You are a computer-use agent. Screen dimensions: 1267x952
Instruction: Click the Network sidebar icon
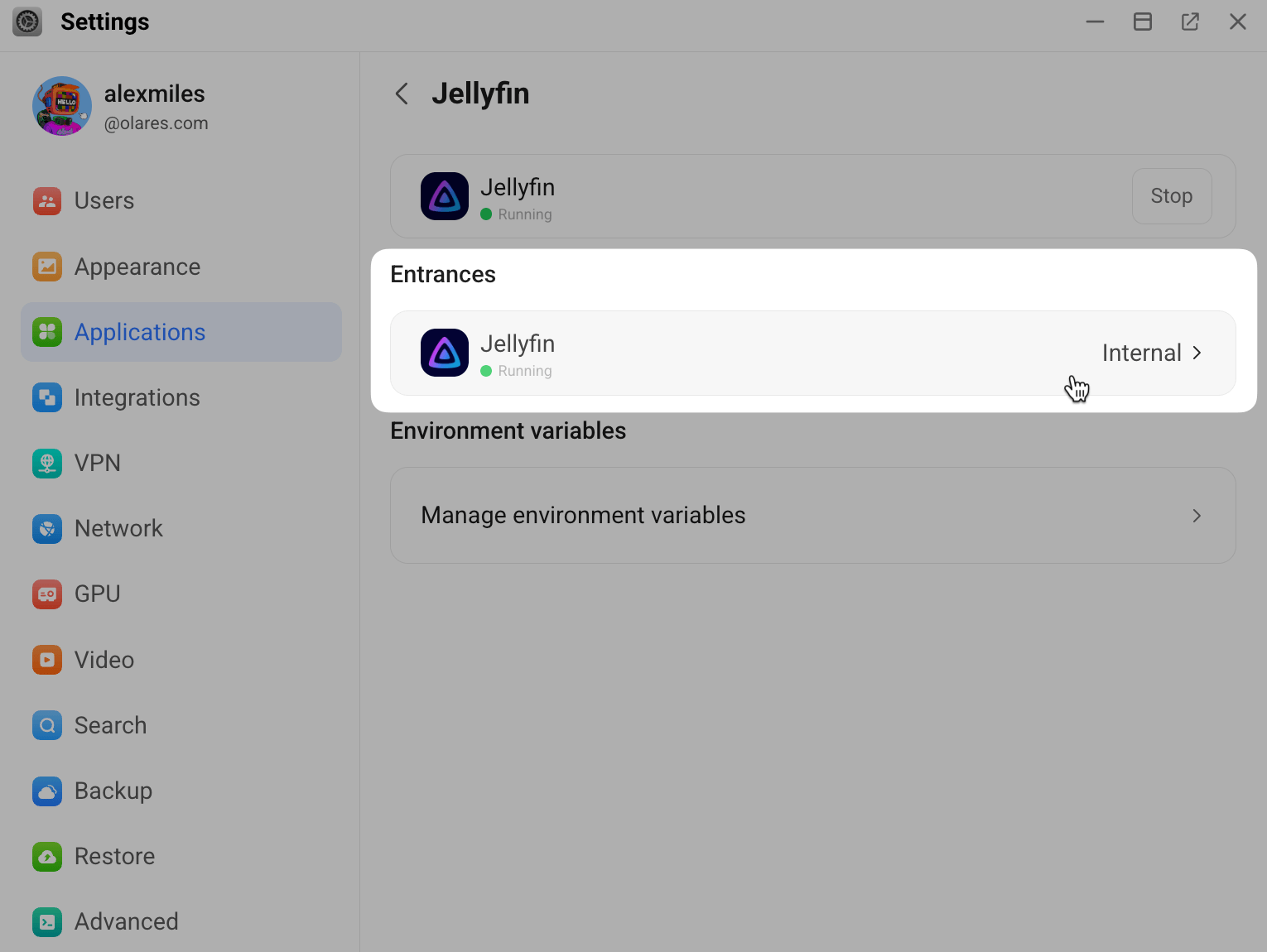click(47, 528)
